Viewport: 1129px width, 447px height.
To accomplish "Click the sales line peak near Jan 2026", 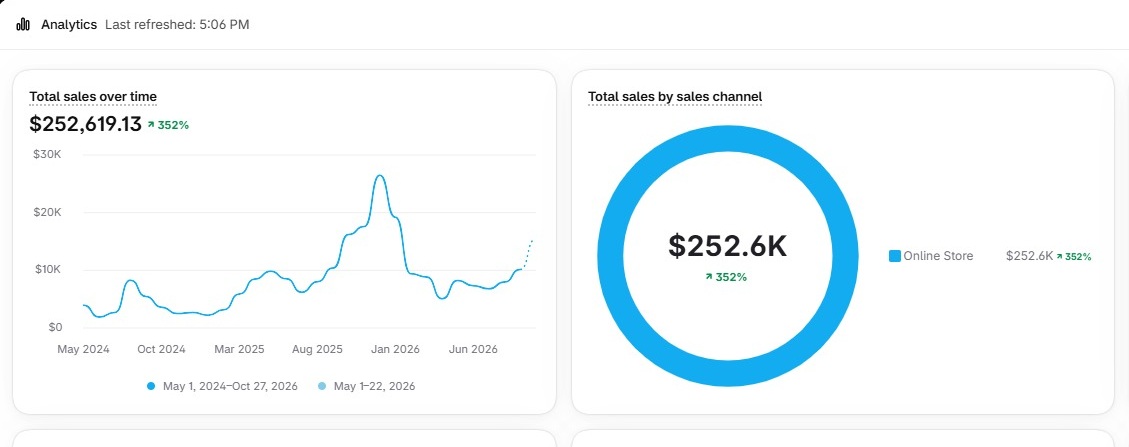I will [379, 176].
